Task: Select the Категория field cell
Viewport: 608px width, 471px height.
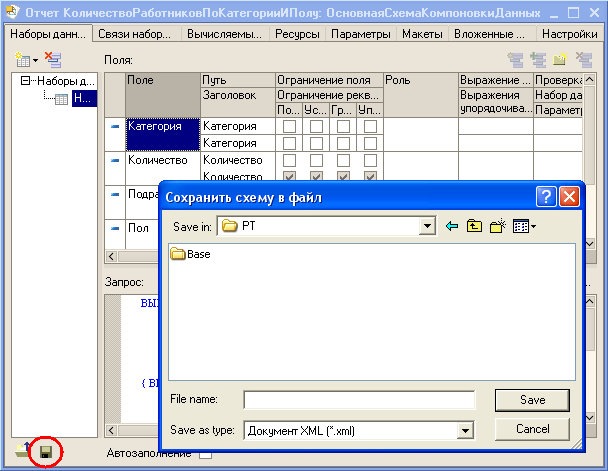Action: click(163, 135)
